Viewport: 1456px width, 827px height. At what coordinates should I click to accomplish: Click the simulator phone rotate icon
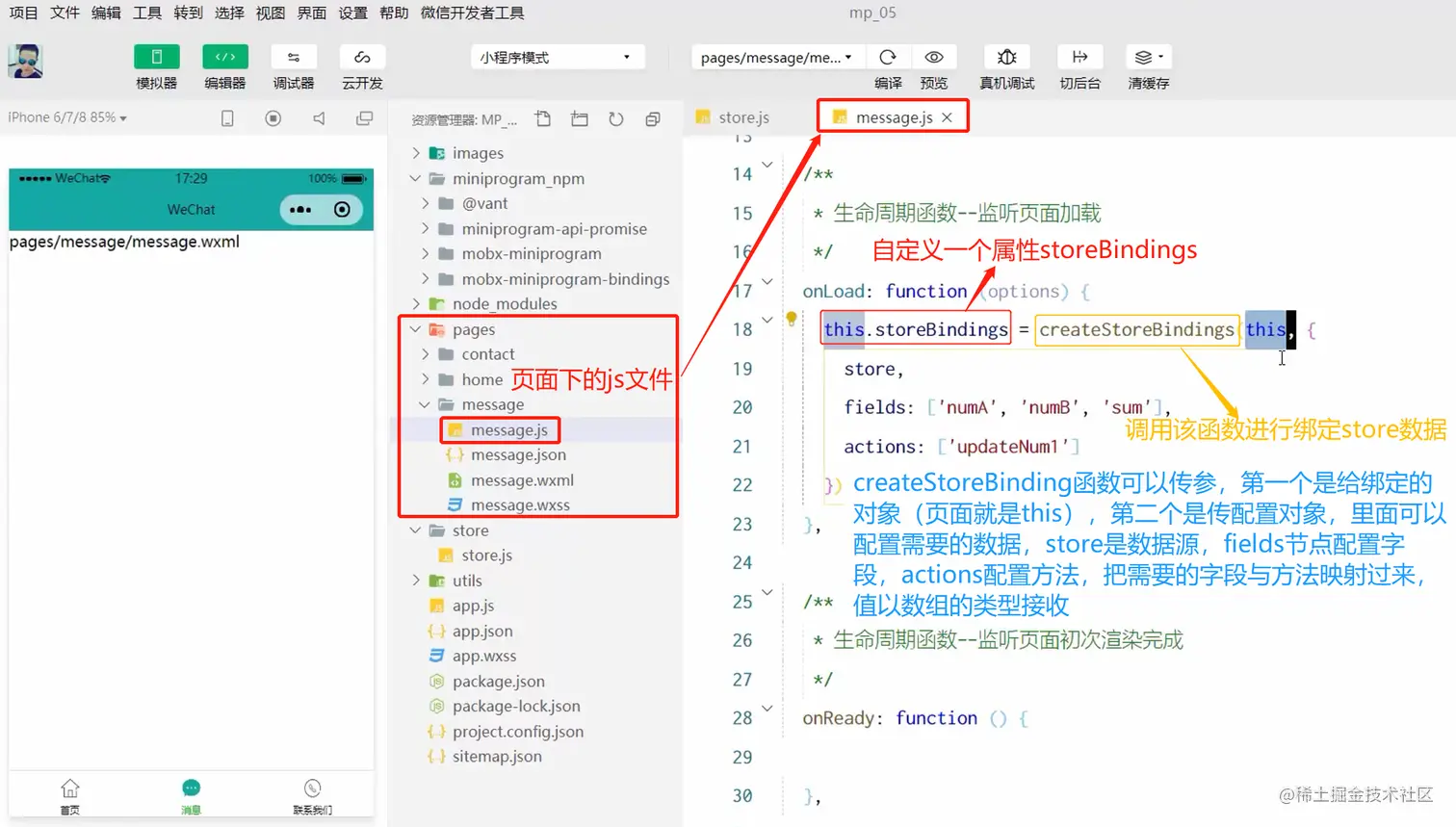pos(227,118)
